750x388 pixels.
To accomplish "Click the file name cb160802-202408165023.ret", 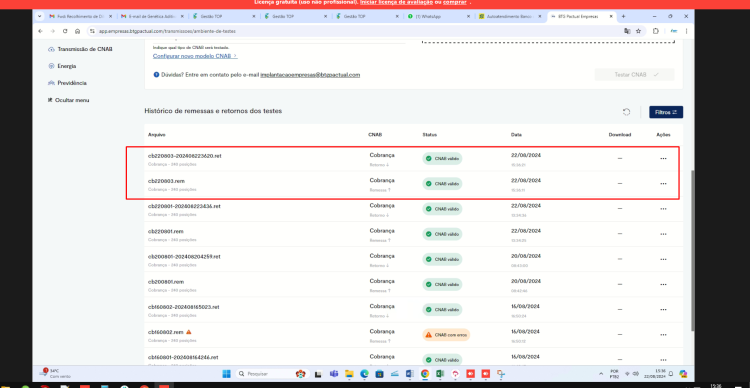I will [184, 307].
